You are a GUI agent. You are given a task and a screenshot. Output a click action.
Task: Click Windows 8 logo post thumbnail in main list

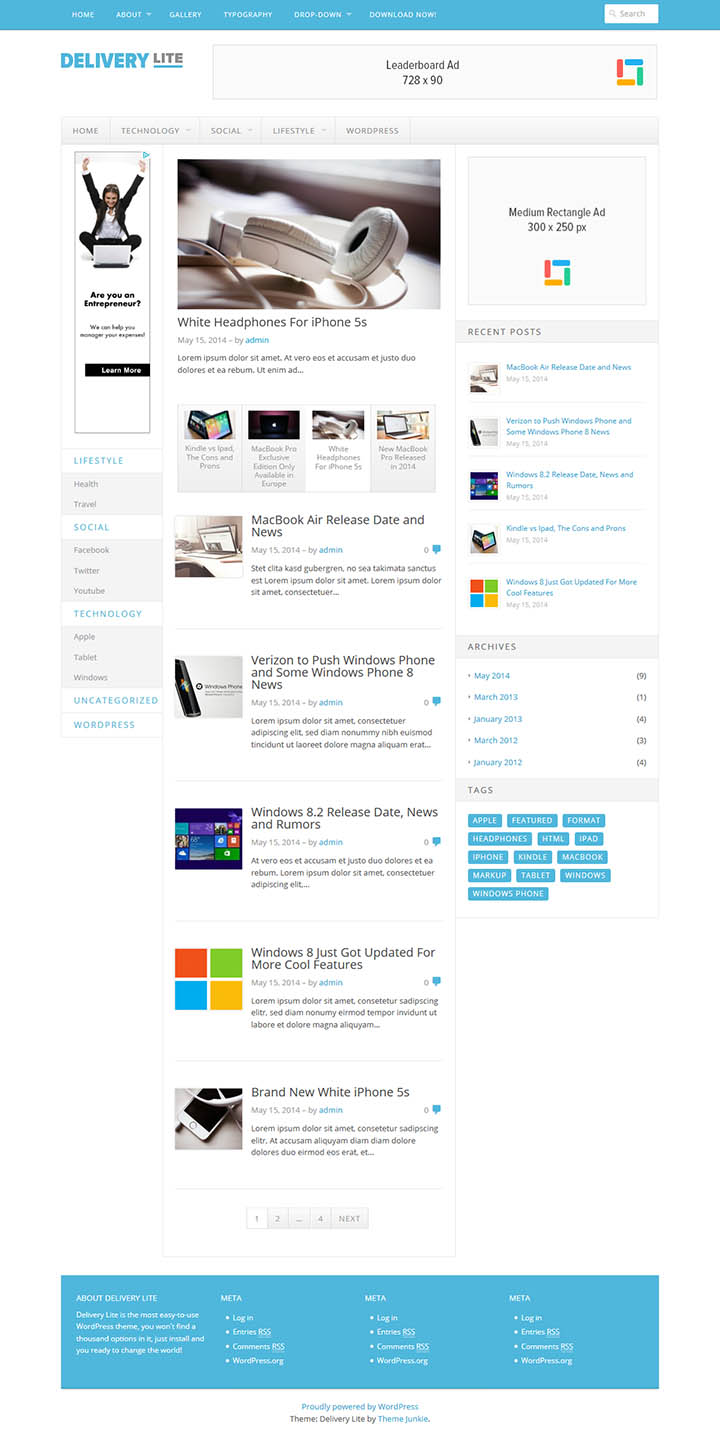[x=208, y=979]
